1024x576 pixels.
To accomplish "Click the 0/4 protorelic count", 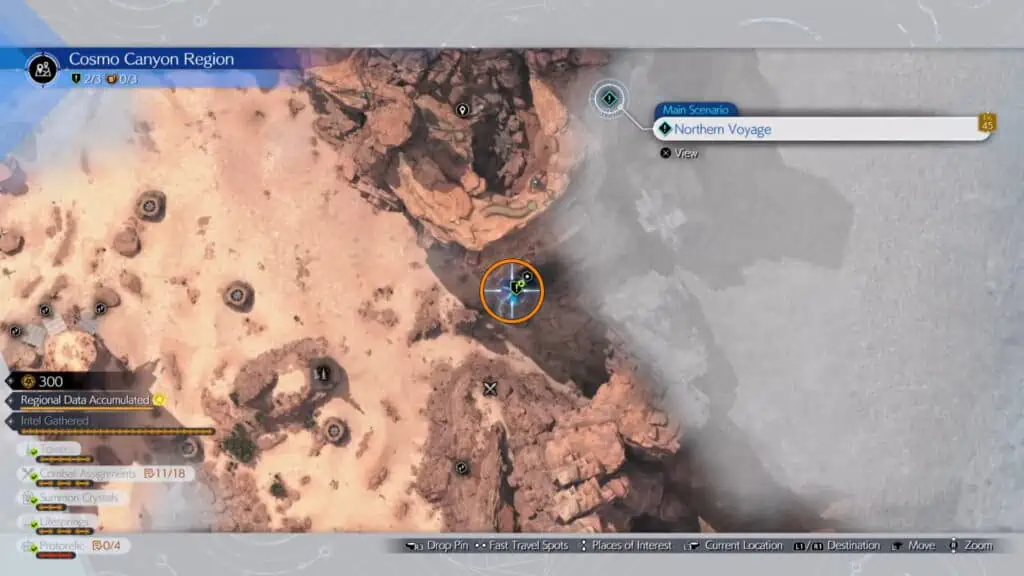I will 112,545.
